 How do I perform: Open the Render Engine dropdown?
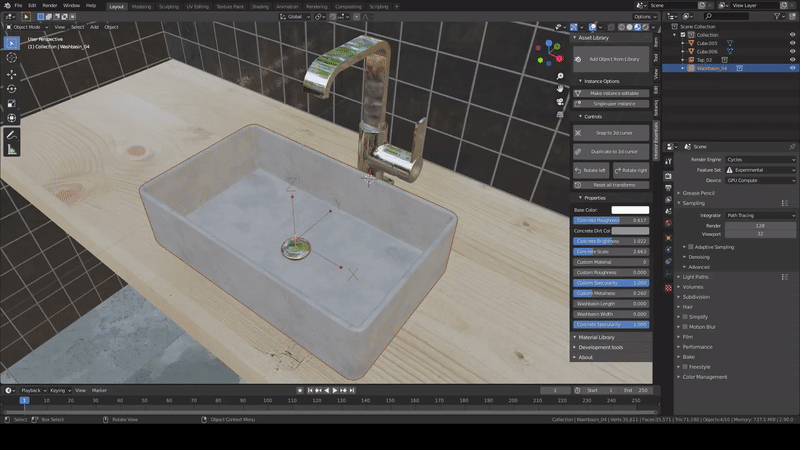click(760, 160)
